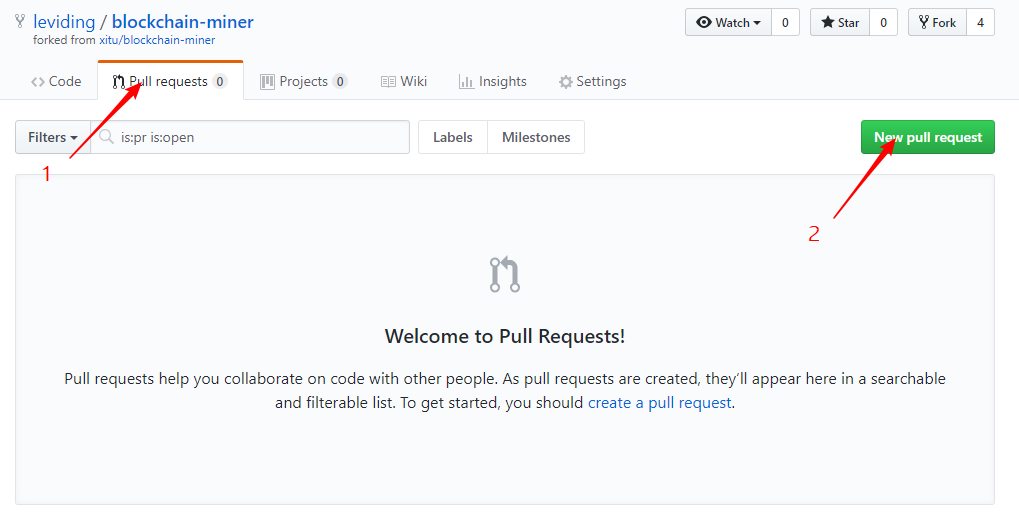Open the Labels page
Viewport: 1019px width, 521px height.
(x=452, y=137)
